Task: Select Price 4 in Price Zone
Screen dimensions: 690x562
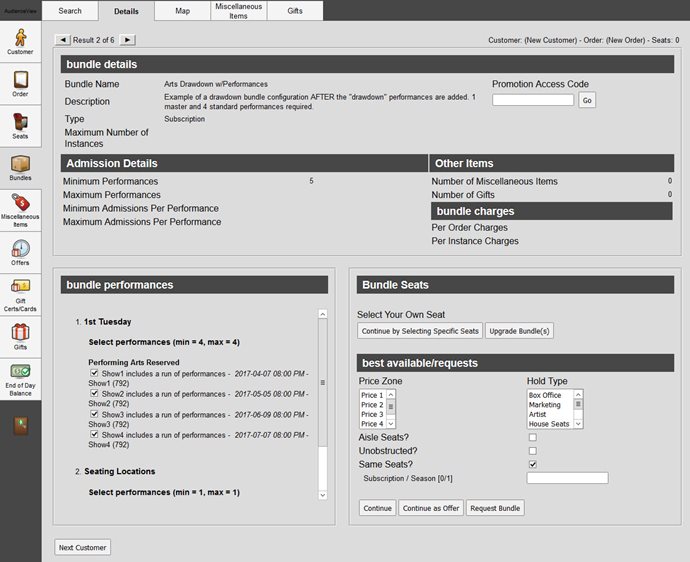Action: coord(372,424)
